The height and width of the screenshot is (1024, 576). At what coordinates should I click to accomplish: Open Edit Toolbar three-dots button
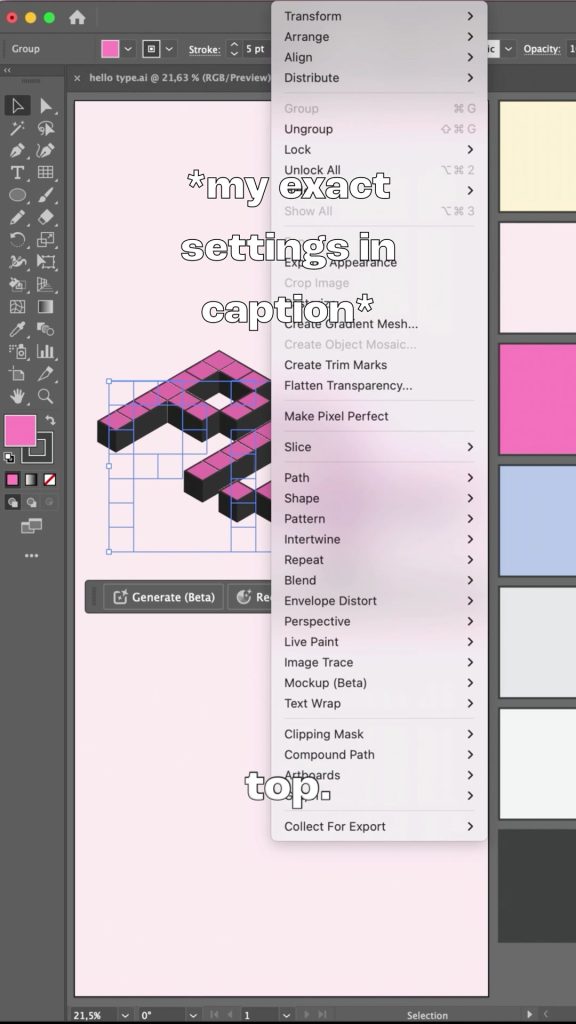(31, 556)
